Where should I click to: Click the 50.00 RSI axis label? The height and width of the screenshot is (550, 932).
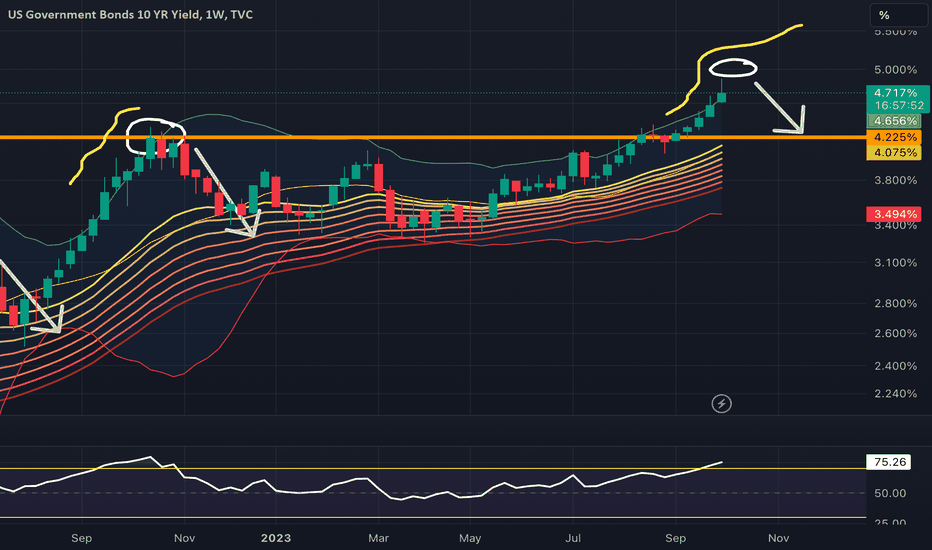coord(890,494)
